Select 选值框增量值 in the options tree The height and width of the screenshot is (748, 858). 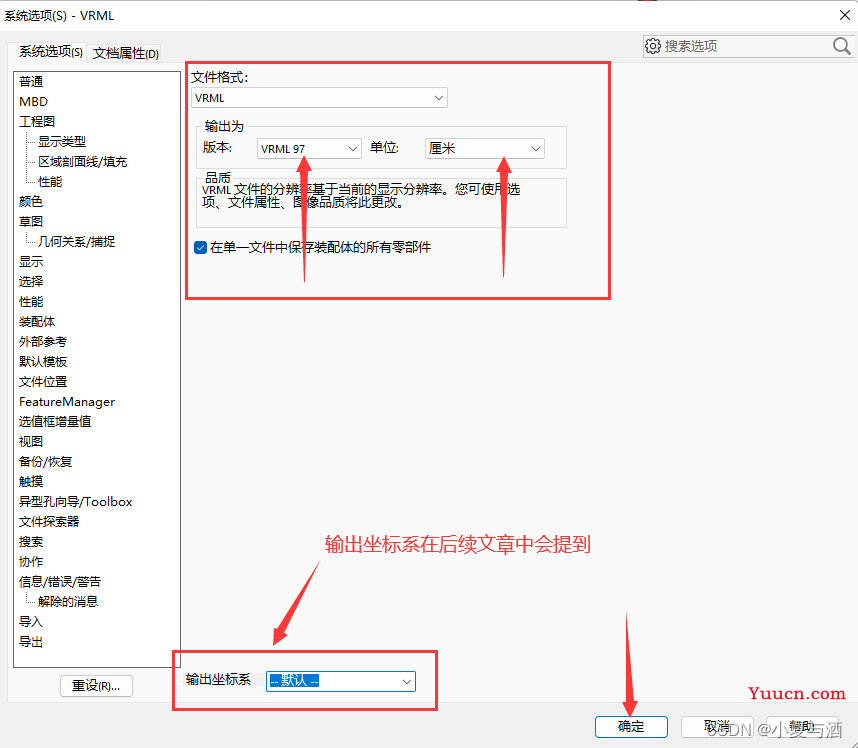click(x=55, y=422)
